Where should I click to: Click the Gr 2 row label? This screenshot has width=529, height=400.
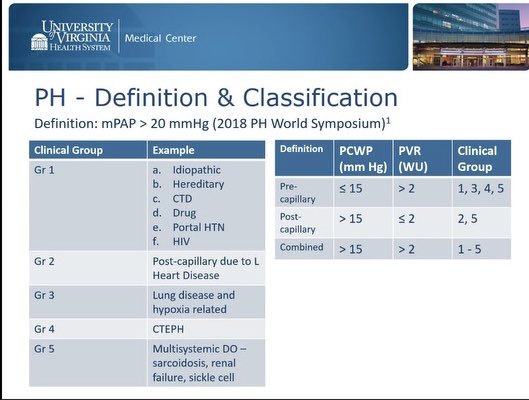tap(44, 261)
